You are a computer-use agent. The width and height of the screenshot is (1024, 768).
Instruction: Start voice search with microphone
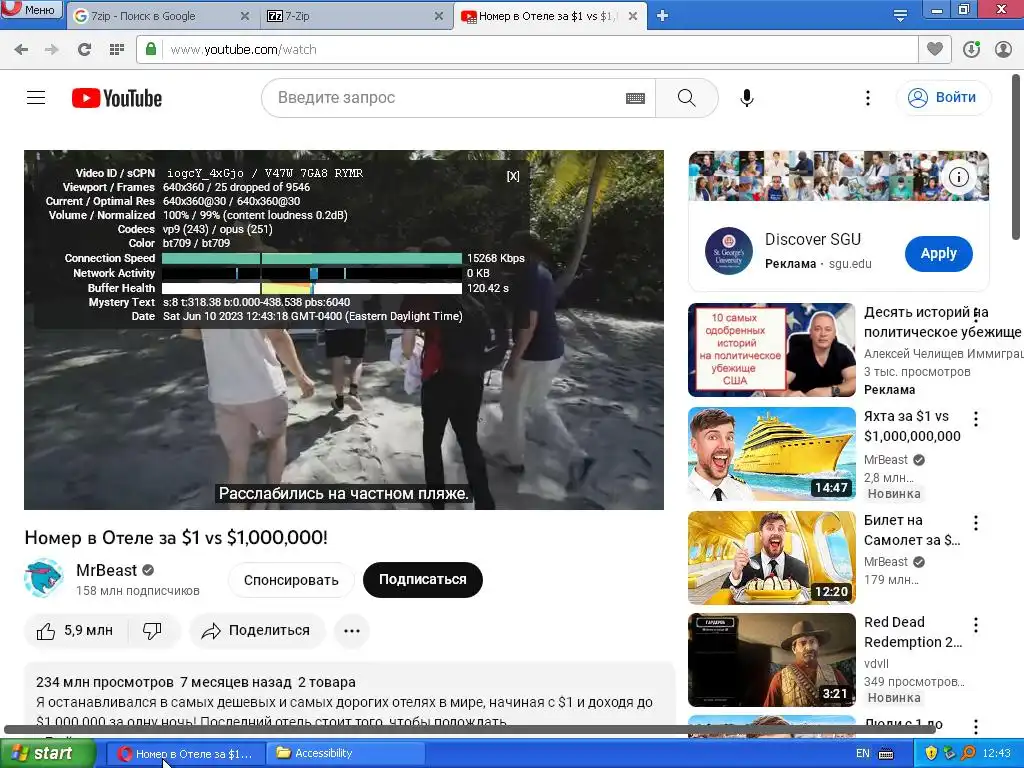point(747,98)
